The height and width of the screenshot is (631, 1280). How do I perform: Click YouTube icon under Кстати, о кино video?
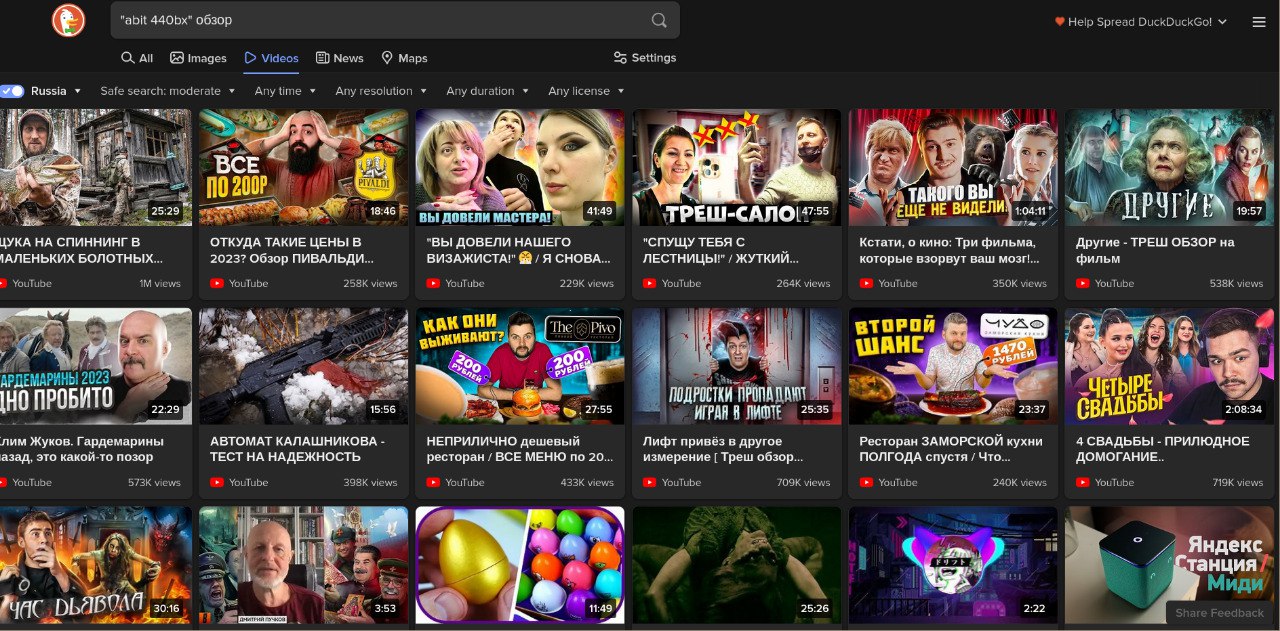coord(866,283)
